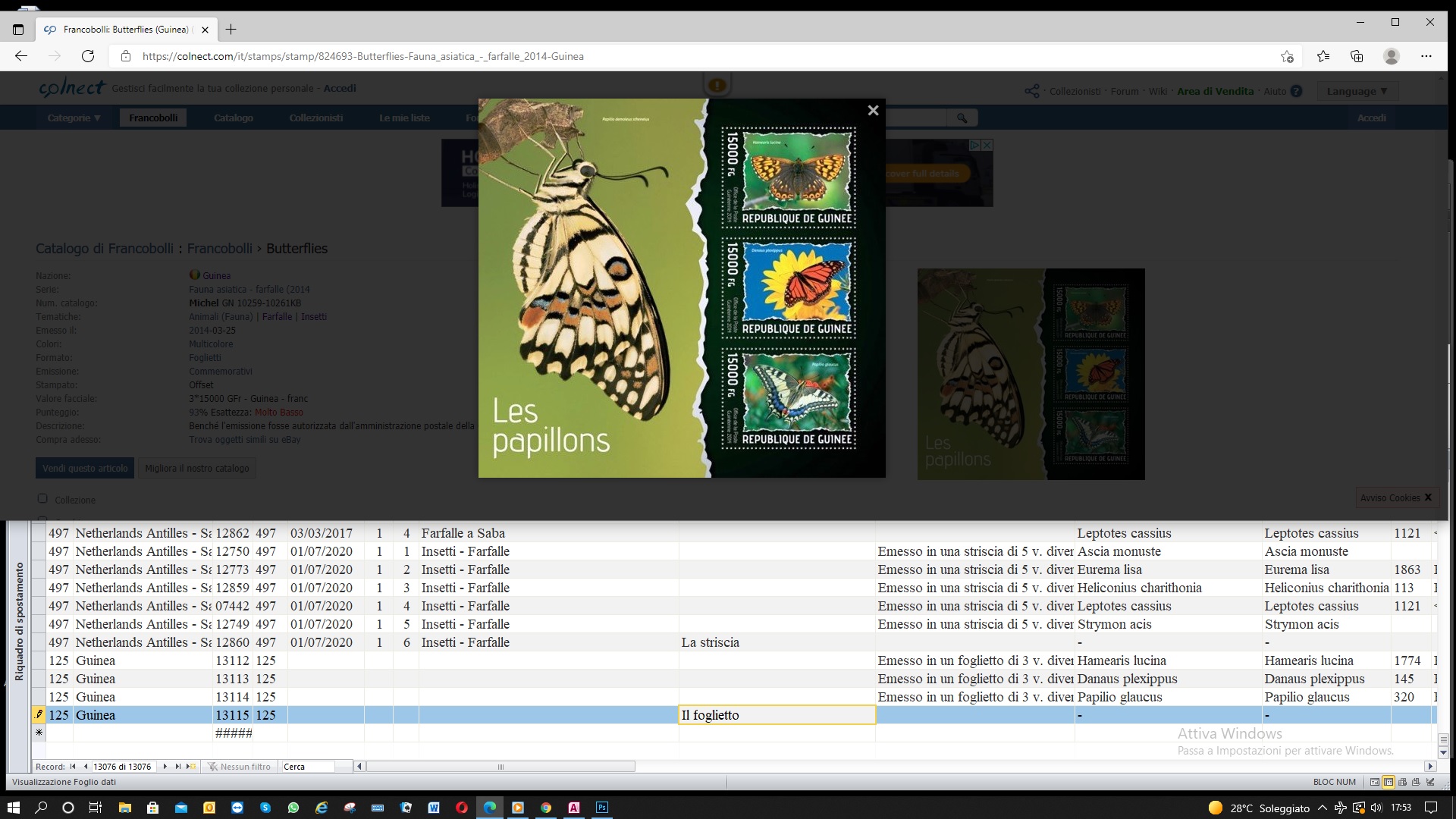Close the stamp image lightbox
Viewport: 1456px width, 819px height.
coord(873,111)
